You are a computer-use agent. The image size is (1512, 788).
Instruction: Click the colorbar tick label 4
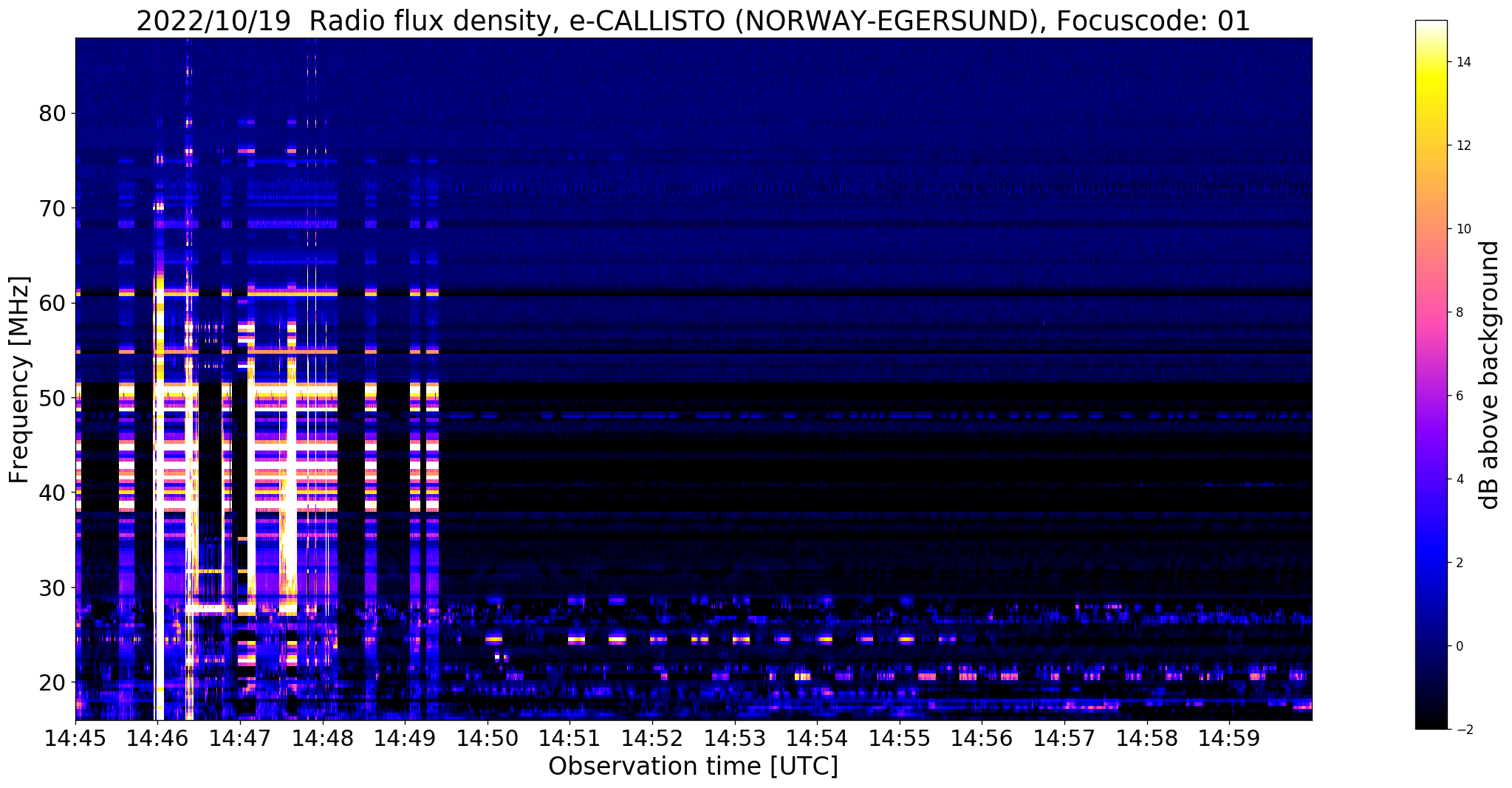click(1459, 479)
